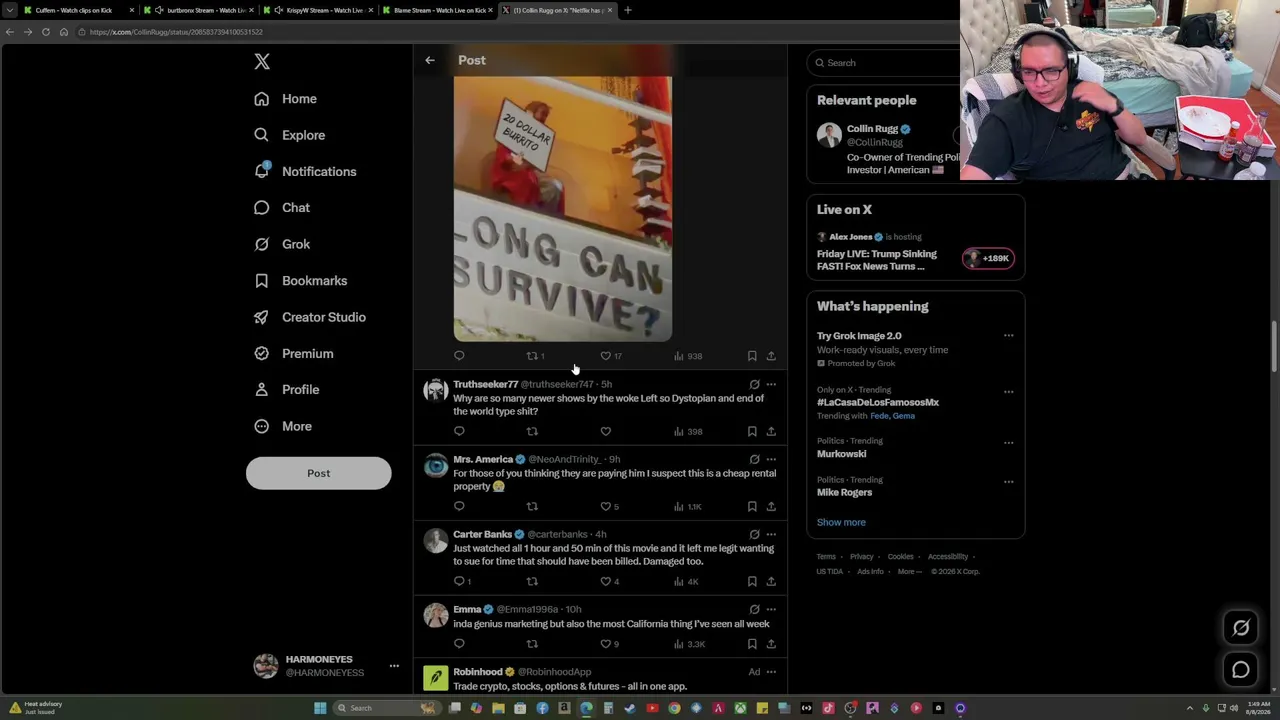Like the main post with 17 likes

click(605, 356)
